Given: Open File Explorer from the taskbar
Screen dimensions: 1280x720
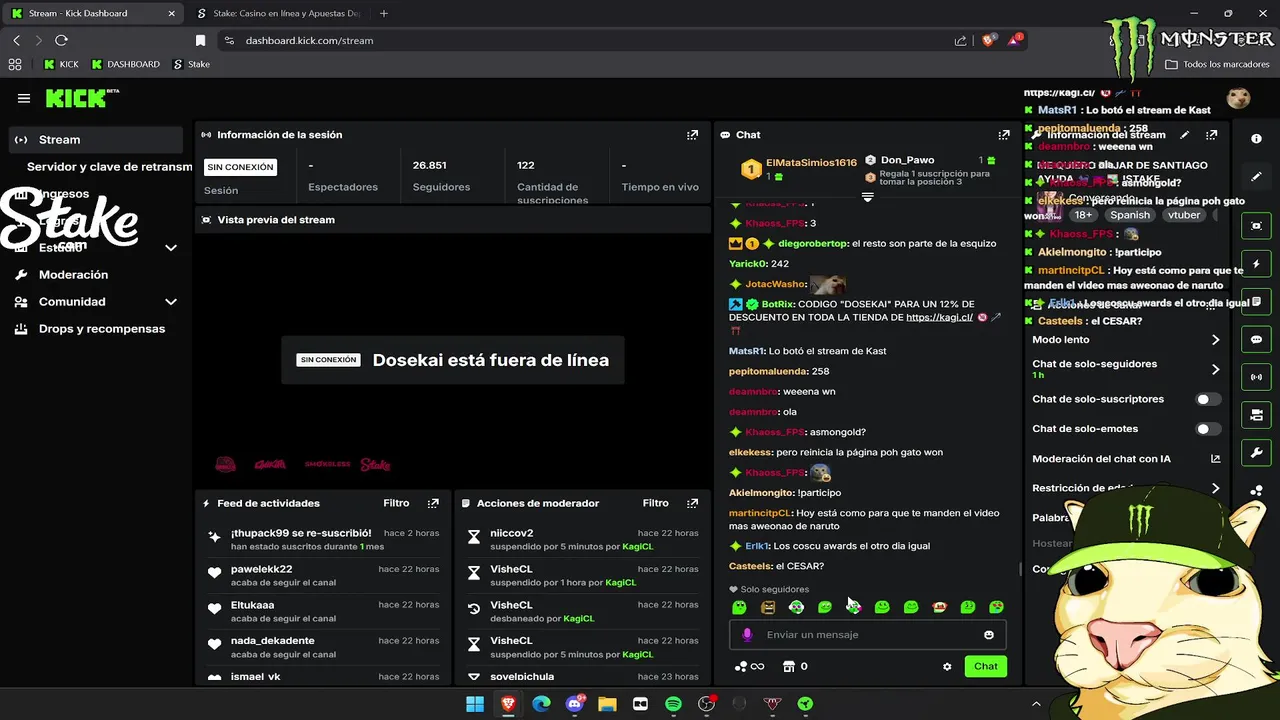Looking at the screenshot, I should (607, 704).
